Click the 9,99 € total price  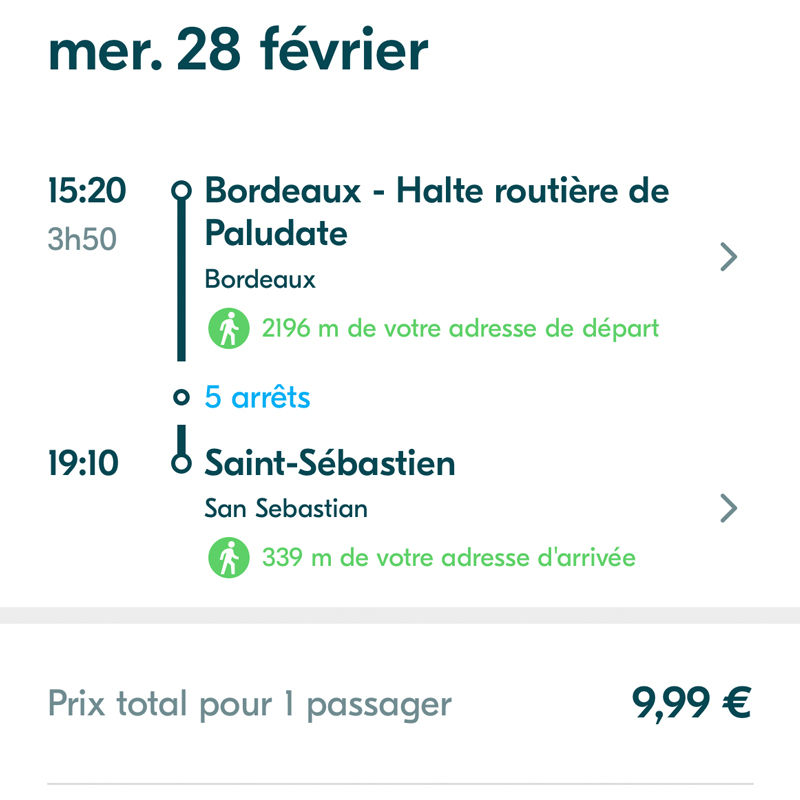(691, 704)
